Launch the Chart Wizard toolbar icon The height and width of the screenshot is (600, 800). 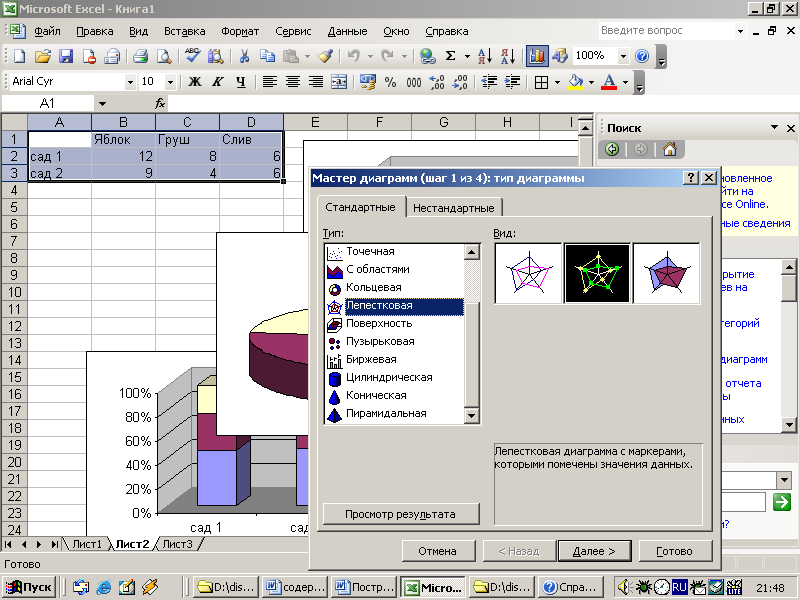pos(537,56)
